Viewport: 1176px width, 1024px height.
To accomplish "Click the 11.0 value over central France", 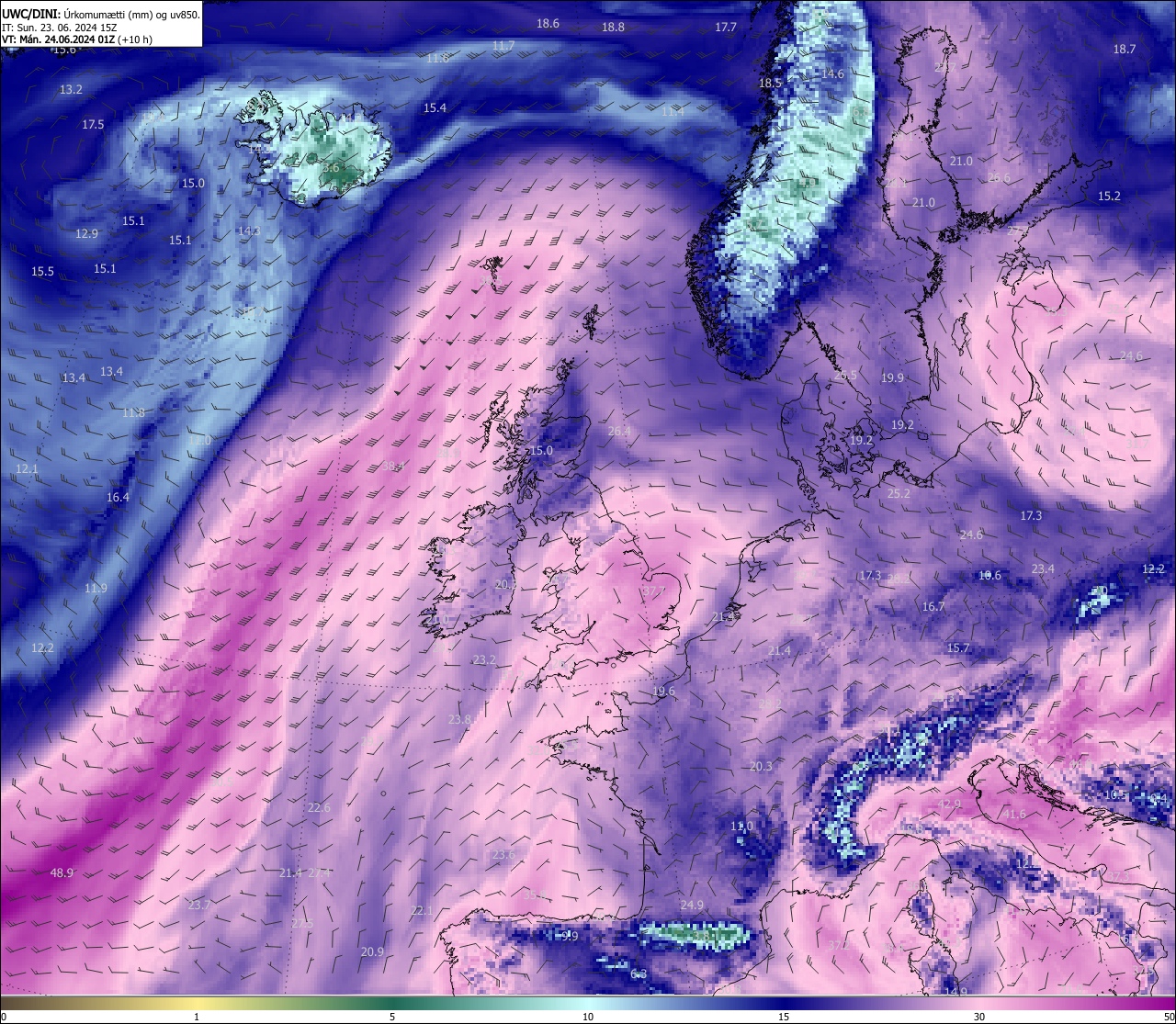I will point(741,826).
